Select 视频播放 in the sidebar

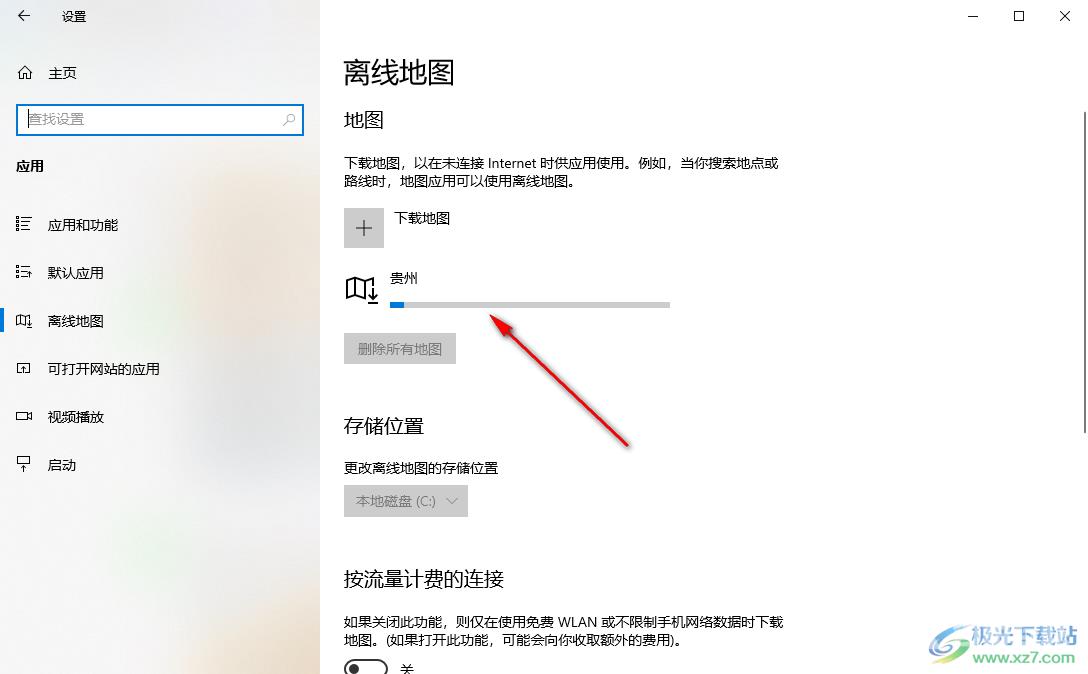point(75,417)
